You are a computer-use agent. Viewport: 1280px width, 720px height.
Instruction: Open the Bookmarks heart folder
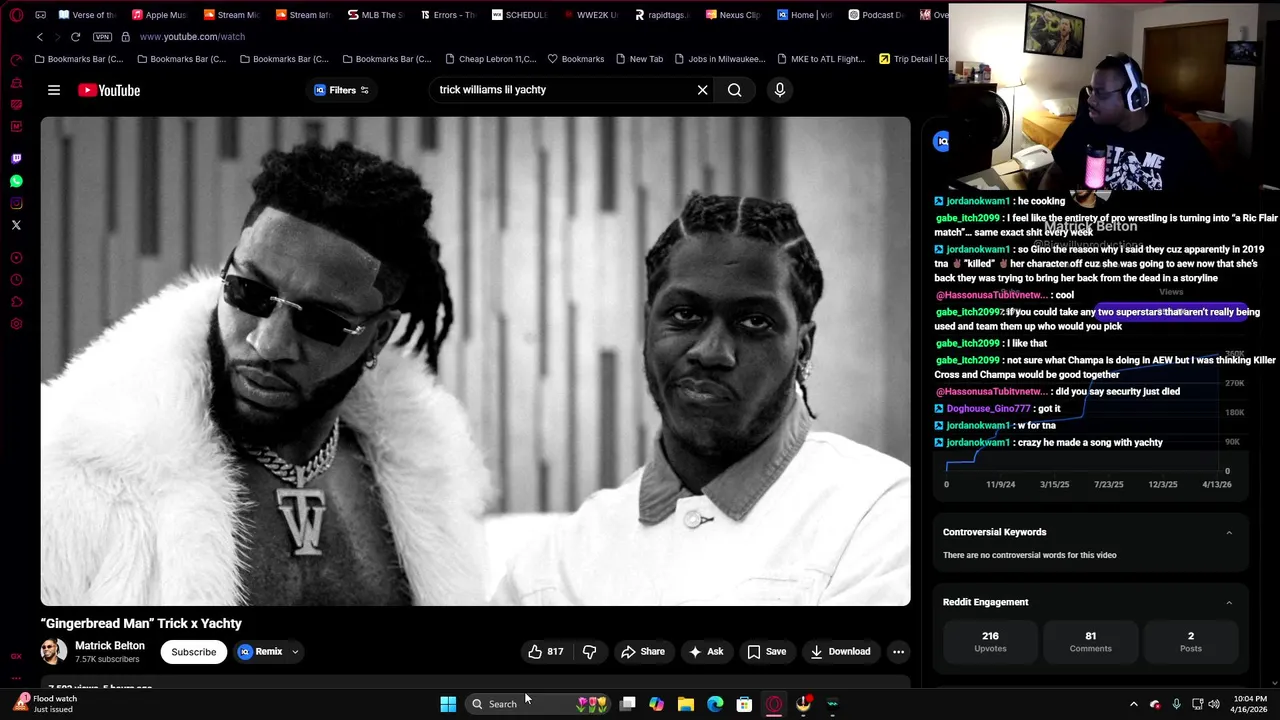click(576, 59)
